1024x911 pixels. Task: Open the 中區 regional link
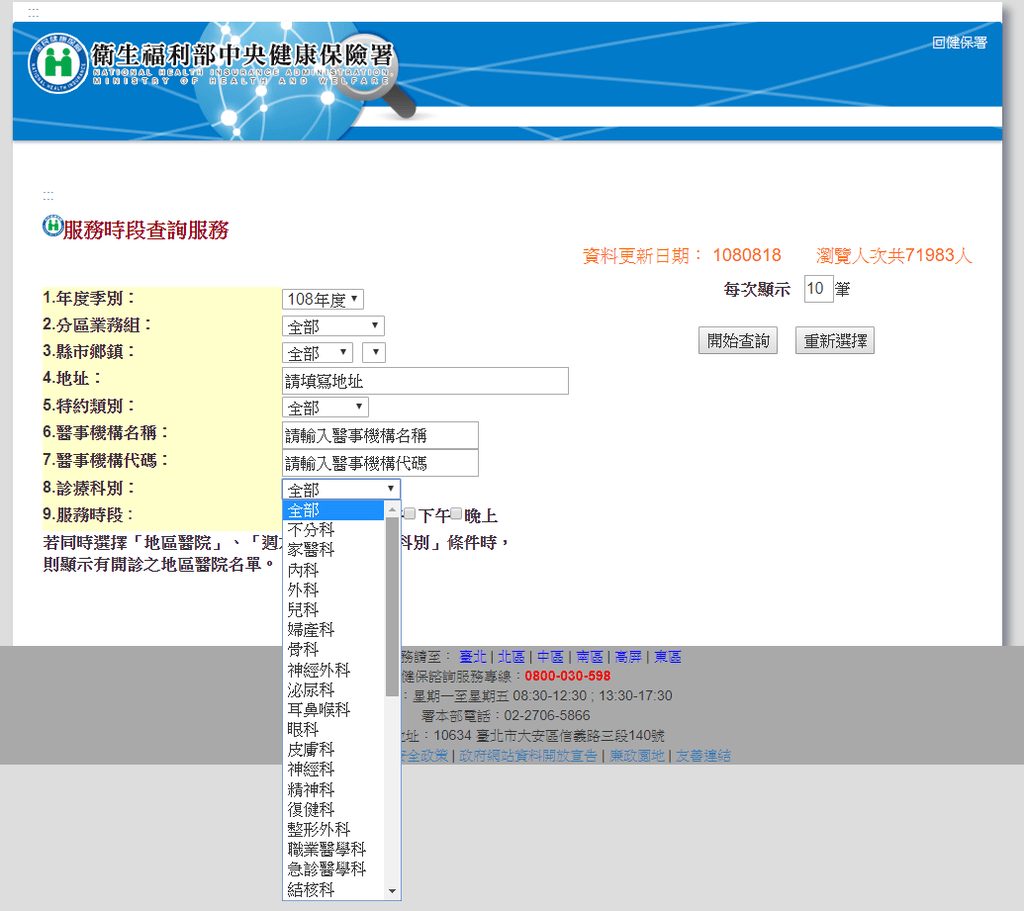click(x=551, y=656)
